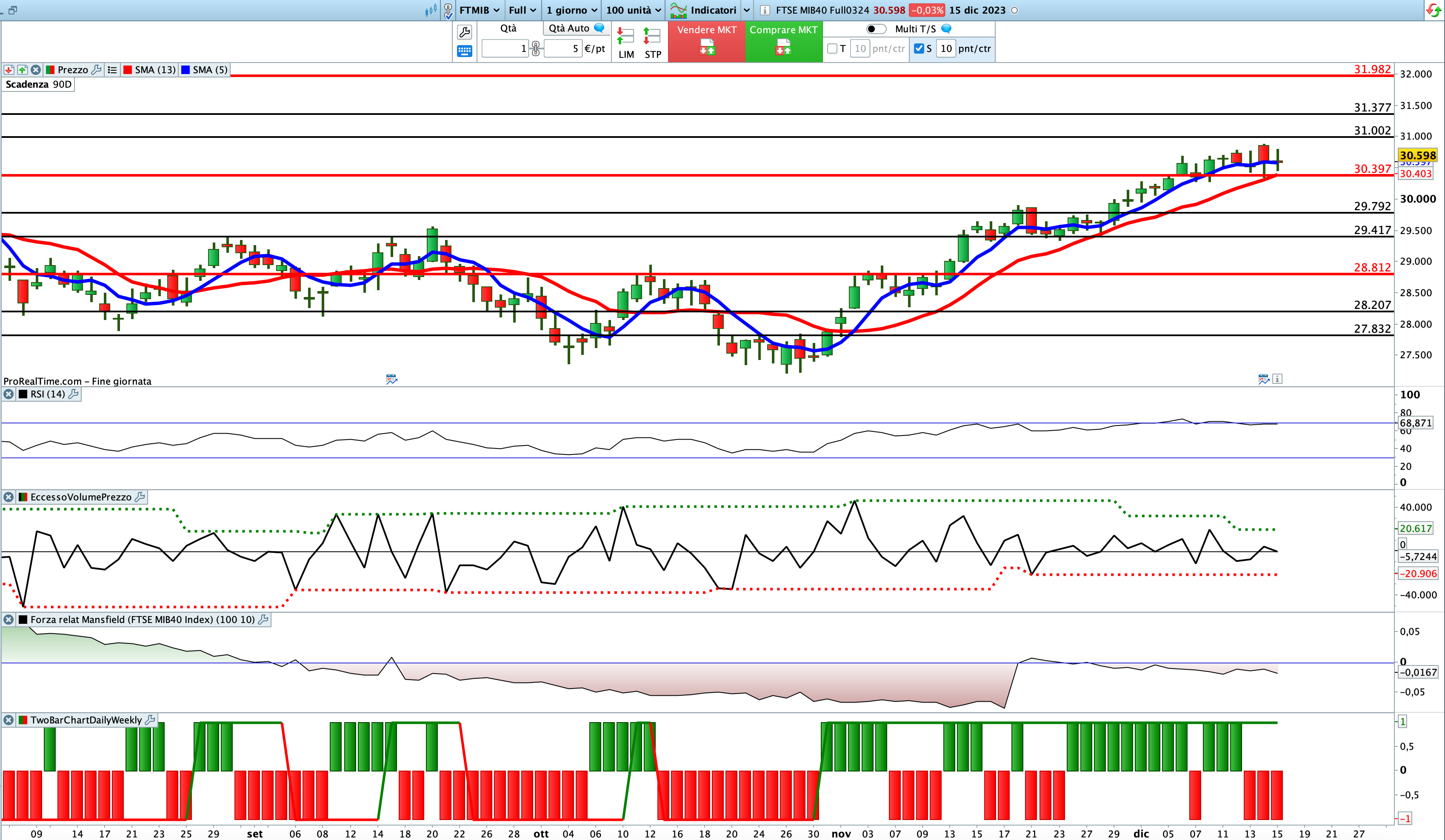1445x840 pixels.
Task: Click the instrument info icon beside FTSE MIB40
Action: [x=764, y=10]
